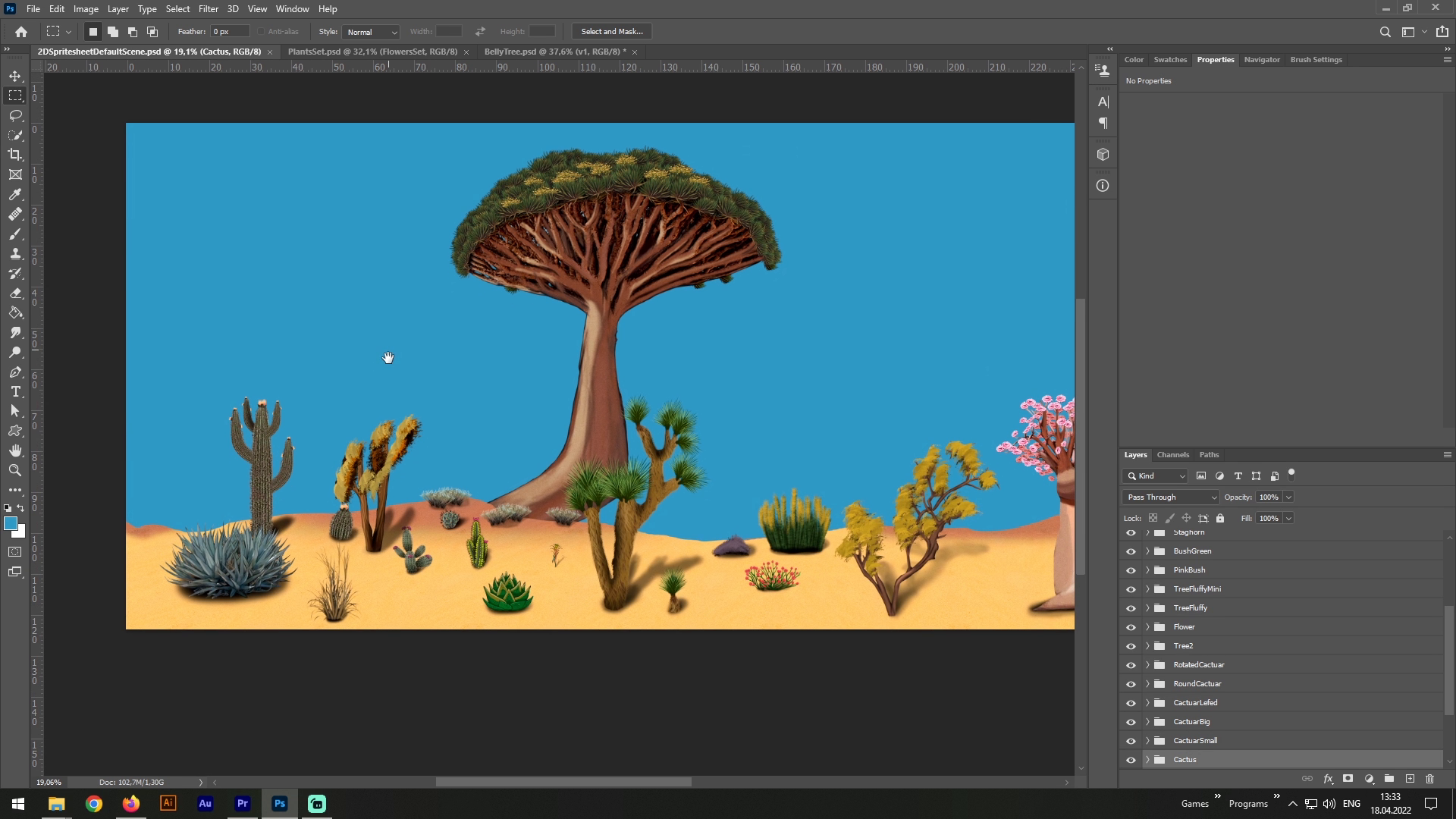Select the Frame tool
The height and width of the screenshot is (819, 1456).
click(x=15, y=174)
